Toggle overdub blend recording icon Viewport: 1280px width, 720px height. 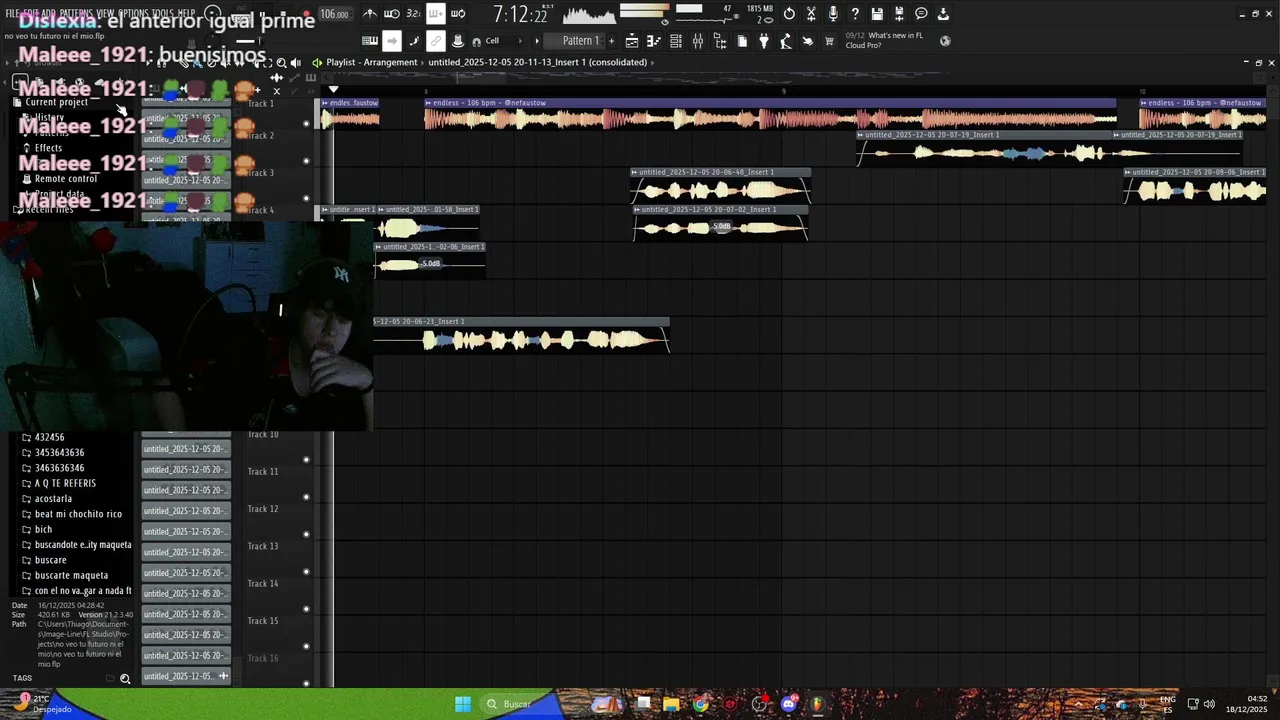pos(435,14)
